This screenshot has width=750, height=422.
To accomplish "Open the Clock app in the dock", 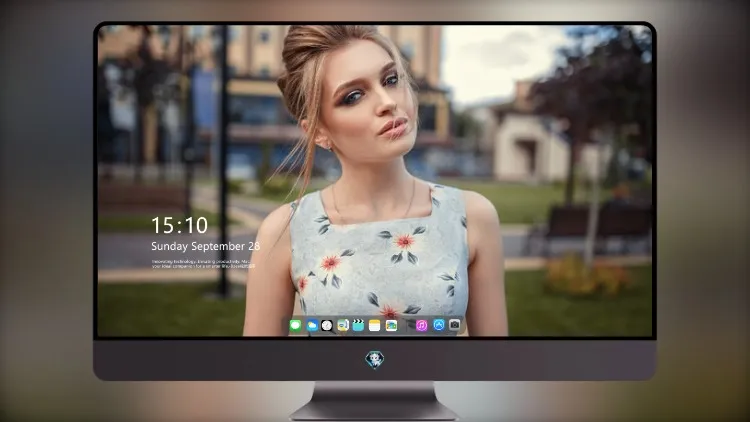I will (x=327, y=326).
